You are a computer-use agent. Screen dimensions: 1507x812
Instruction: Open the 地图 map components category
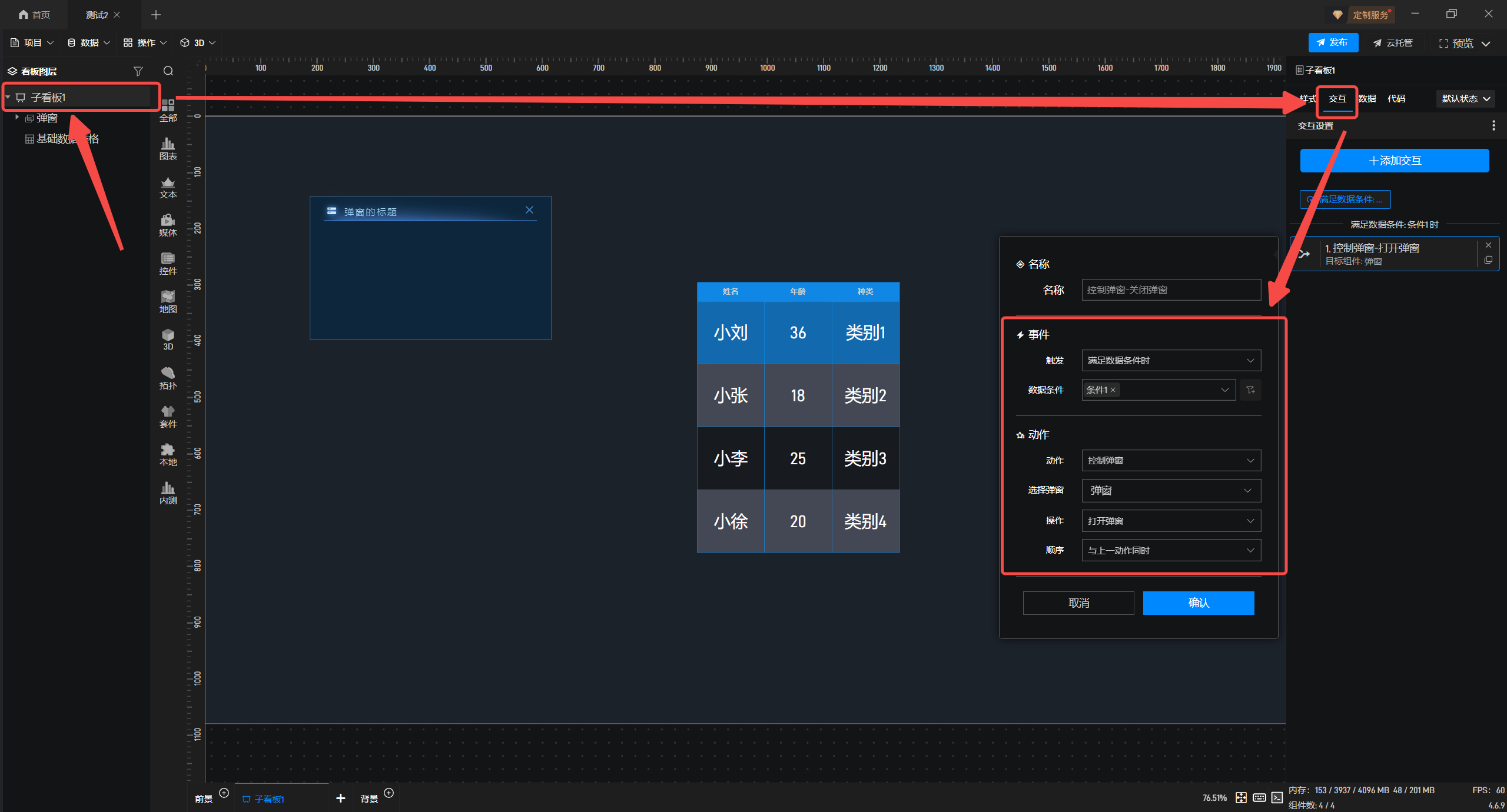click(x=168, y=301)
